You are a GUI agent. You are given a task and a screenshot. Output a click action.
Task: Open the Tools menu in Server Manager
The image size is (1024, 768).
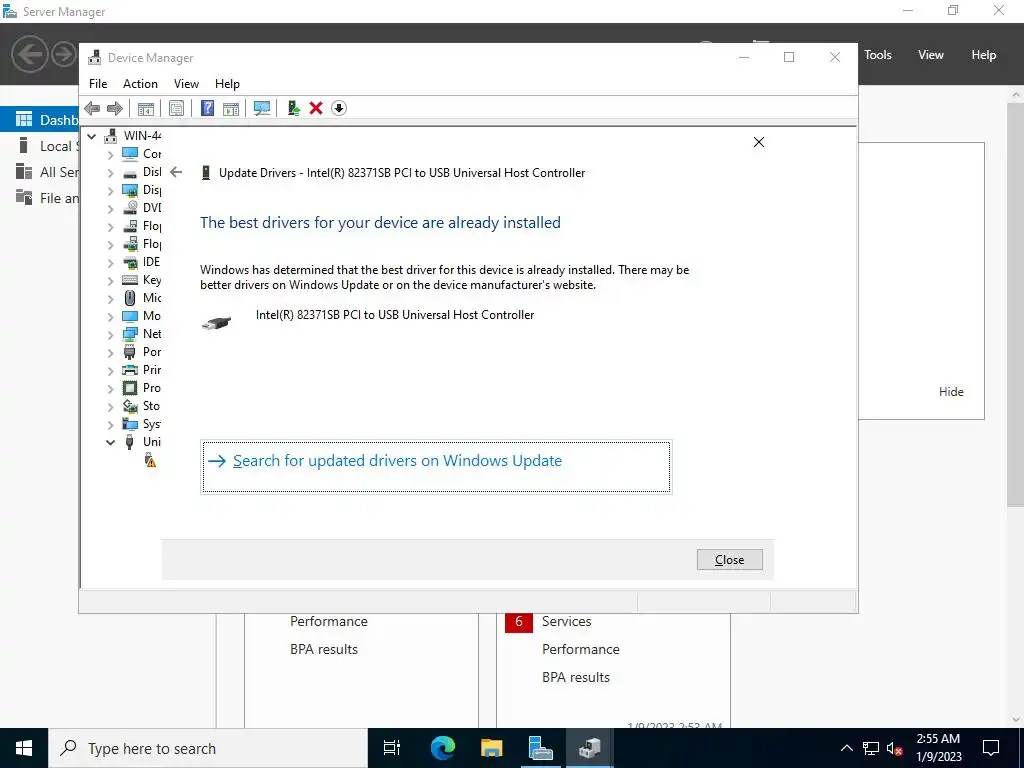point(878,55)
